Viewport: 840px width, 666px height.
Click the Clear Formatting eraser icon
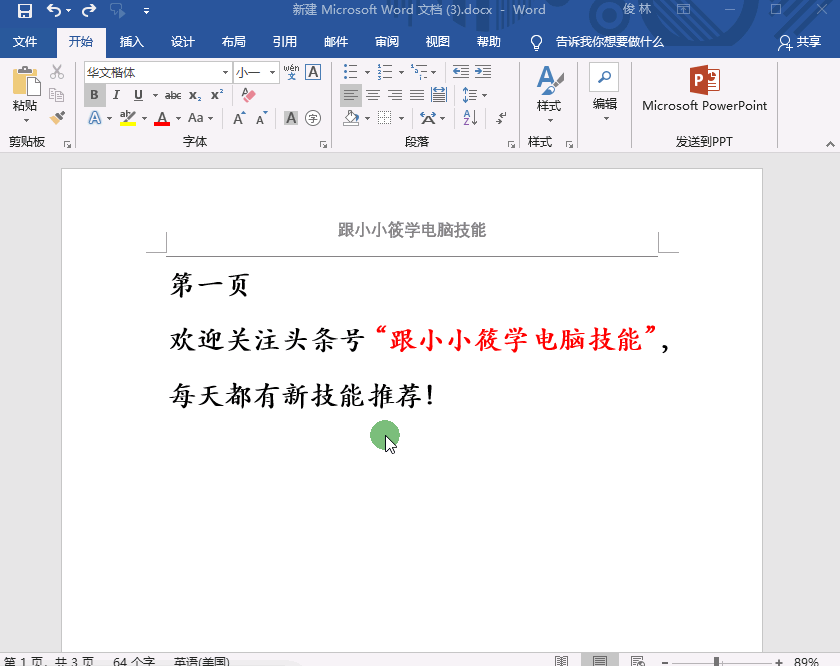pos(248,95)
